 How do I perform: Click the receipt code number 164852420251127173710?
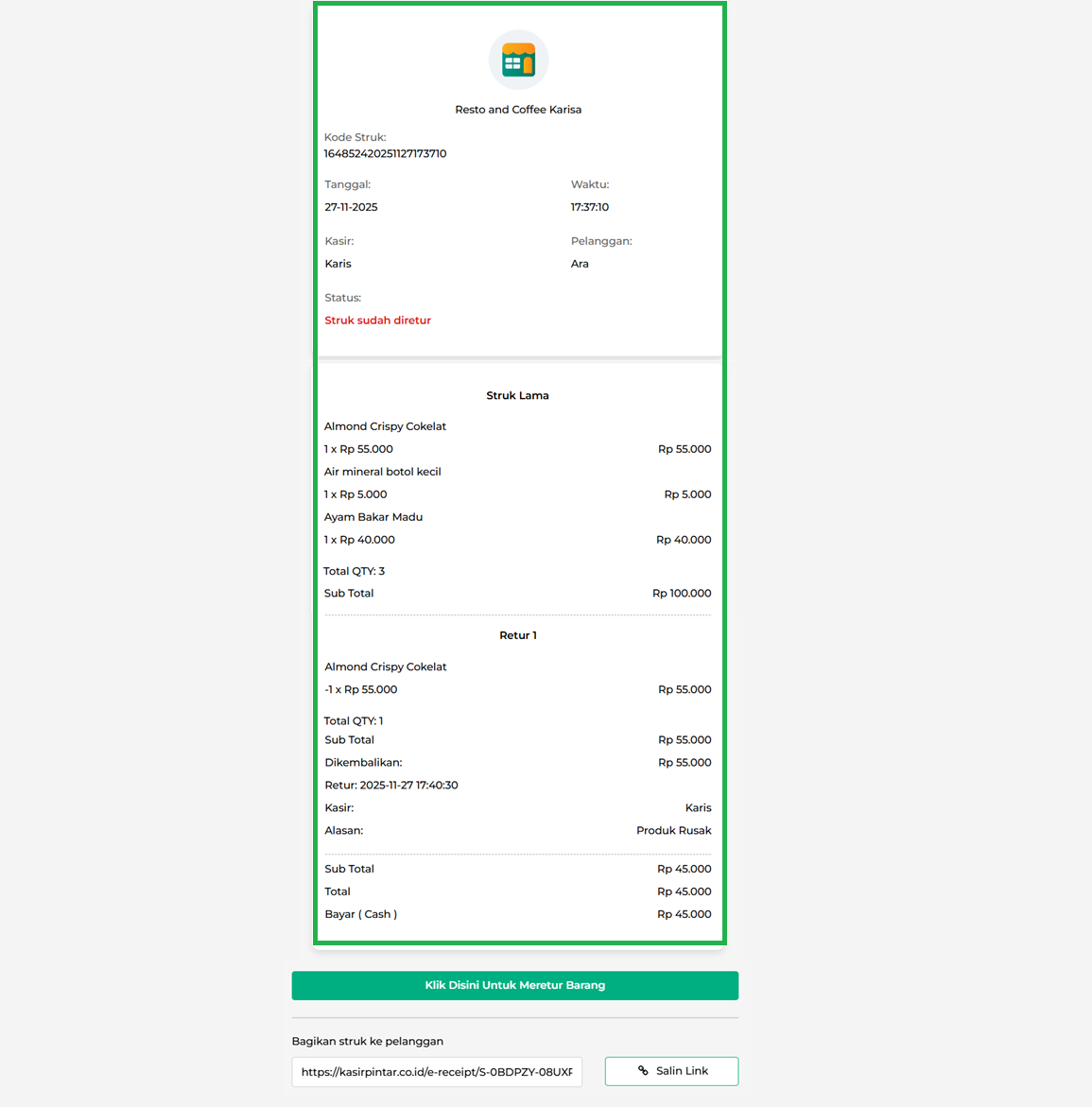385,153
